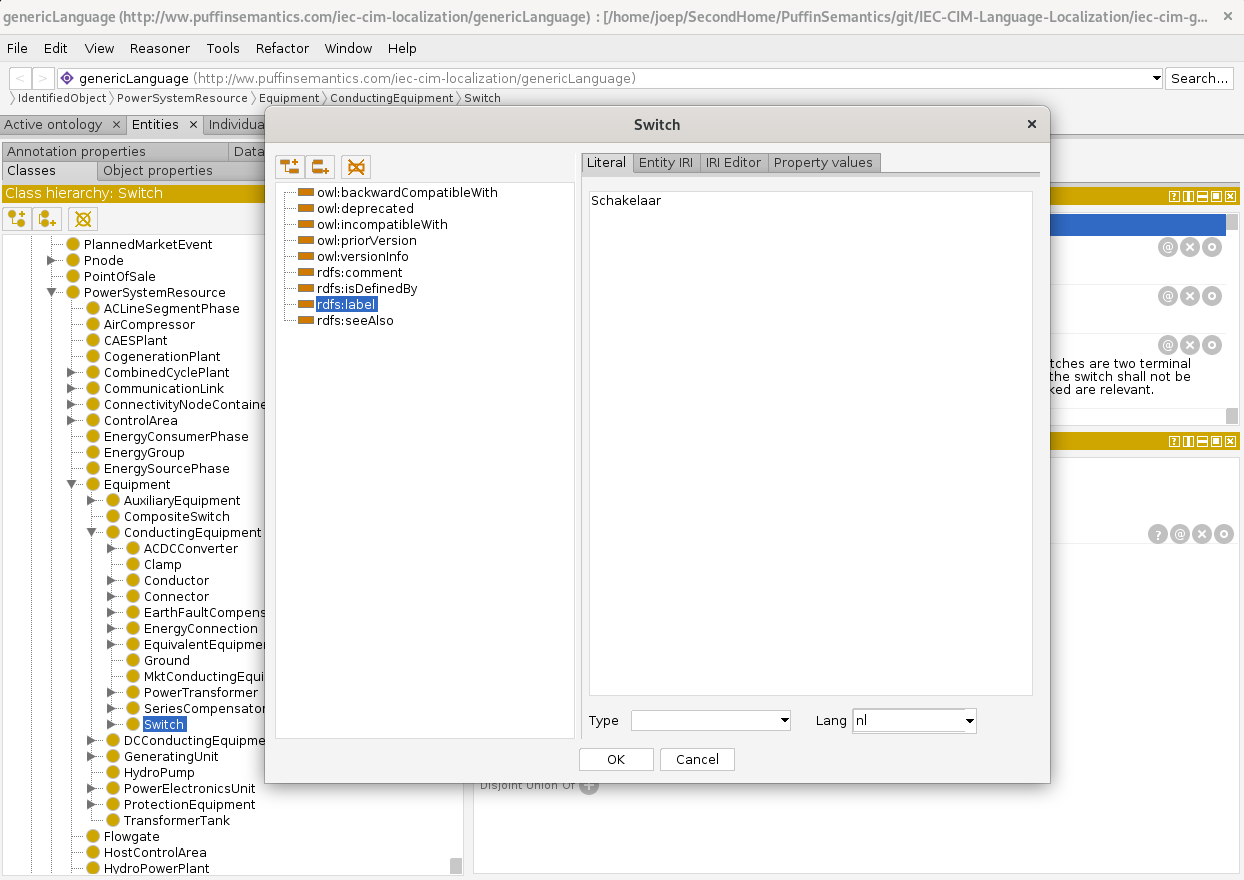This screenshot has width=1244, height=880.
Task: Click vertical split icon in lower right panel header
Action: [1189, 441]
